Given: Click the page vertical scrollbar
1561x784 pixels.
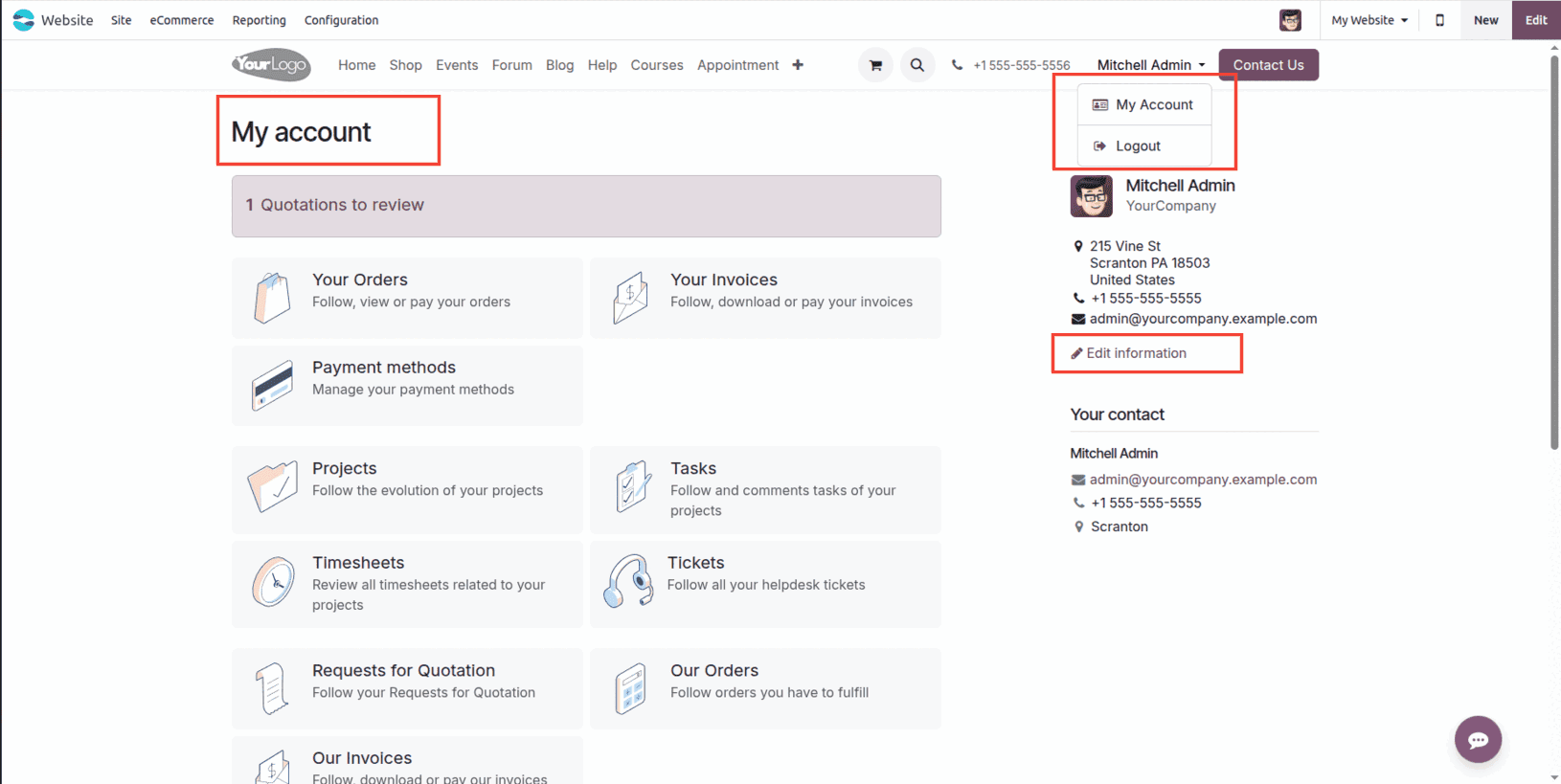Looking at the screenshot, I should click(1554, 253).
